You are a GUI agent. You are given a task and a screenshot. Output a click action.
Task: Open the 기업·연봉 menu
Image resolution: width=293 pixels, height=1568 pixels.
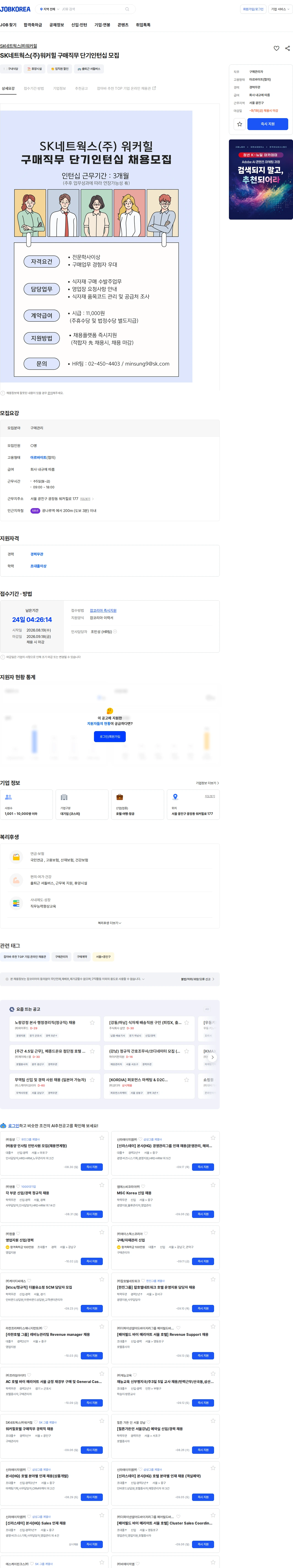point(102,25)
